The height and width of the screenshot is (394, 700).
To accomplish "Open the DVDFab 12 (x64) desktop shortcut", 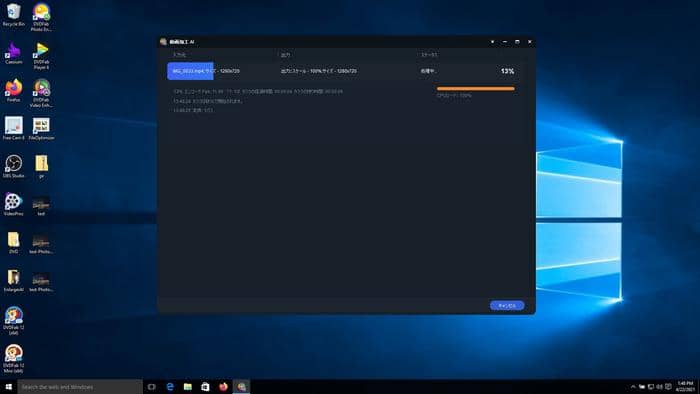I will coord(13,321).
